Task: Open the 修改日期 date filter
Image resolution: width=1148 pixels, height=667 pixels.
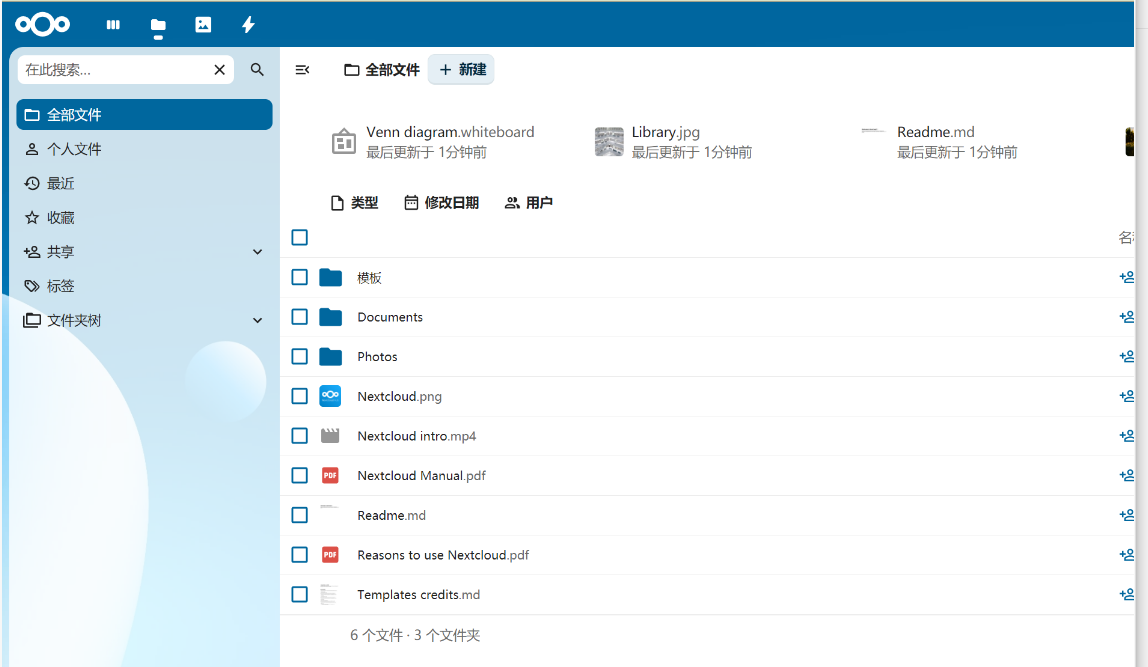Action: point(441,203)
